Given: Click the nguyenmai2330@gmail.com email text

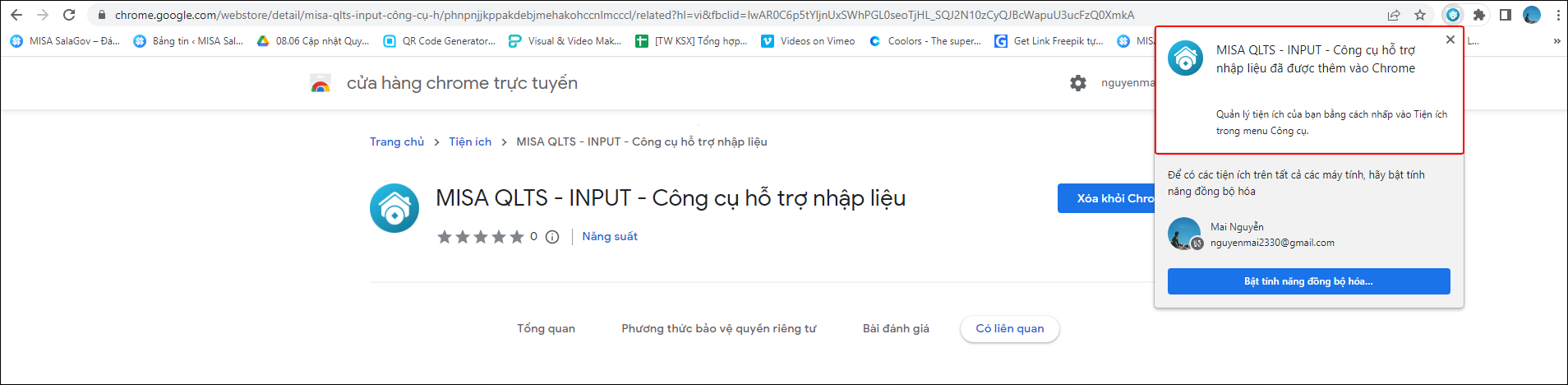Looking at the screenshot, I should (1272, 243).
